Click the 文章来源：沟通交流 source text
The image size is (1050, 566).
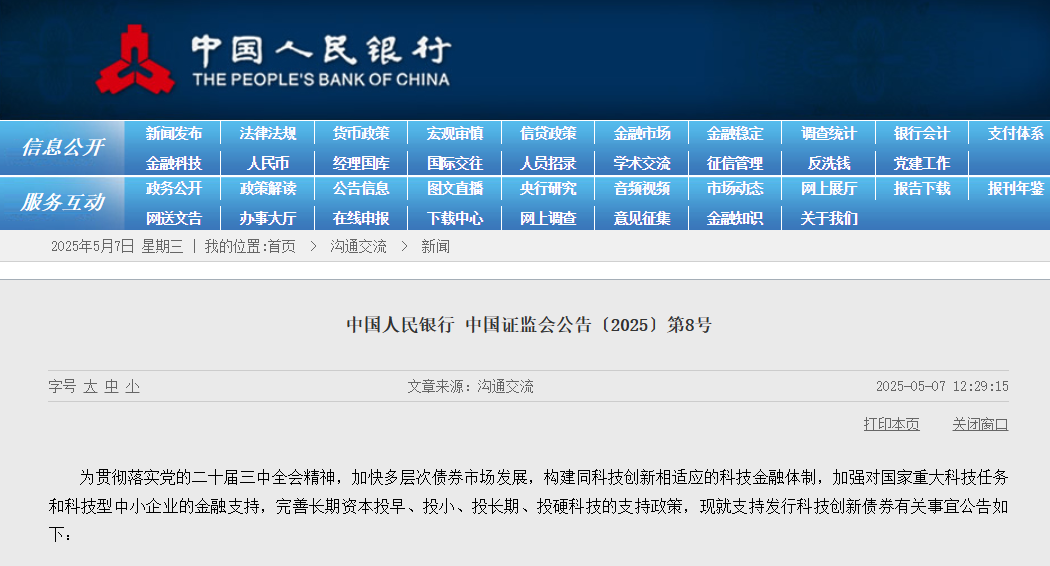coord(471,386)
